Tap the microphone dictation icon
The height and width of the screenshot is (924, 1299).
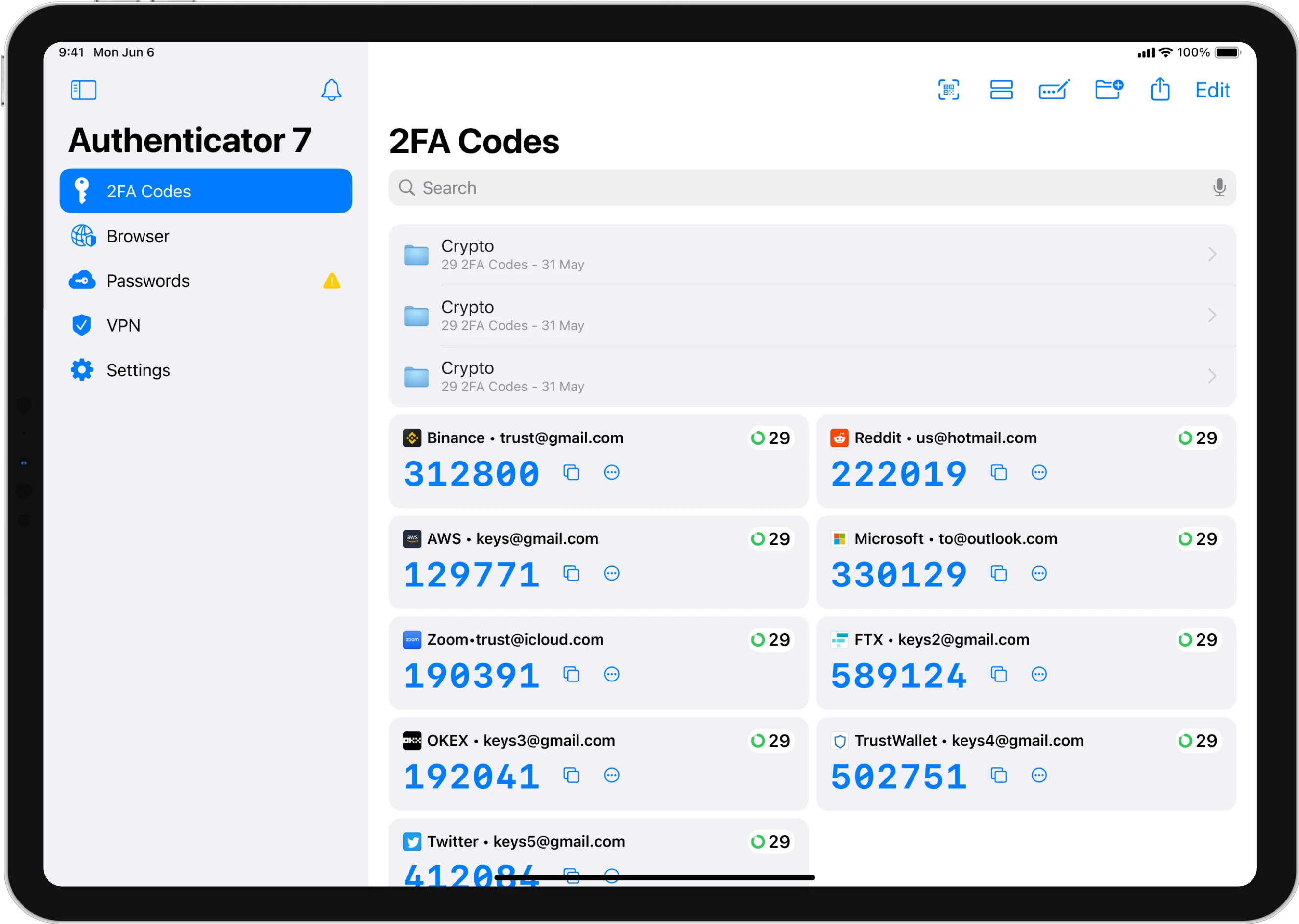tap(1219, 187)
